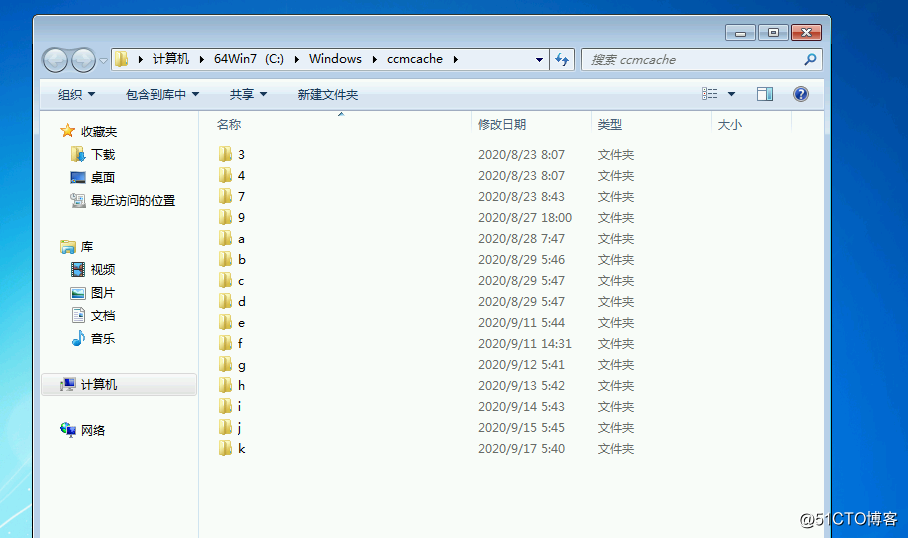908x538 pixels.
Task: Open the address bar history dropdown
Action: click(539, 59)
